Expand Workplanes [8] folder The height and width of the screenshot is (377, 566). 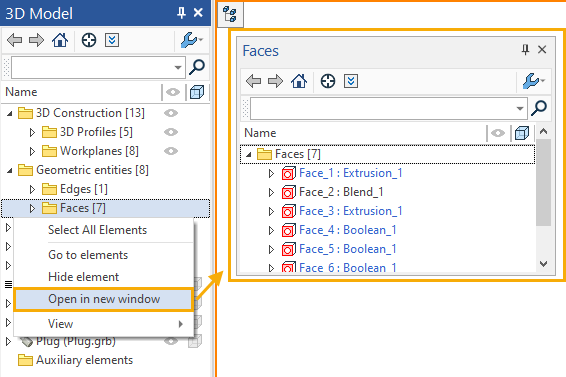click(32, 151)
